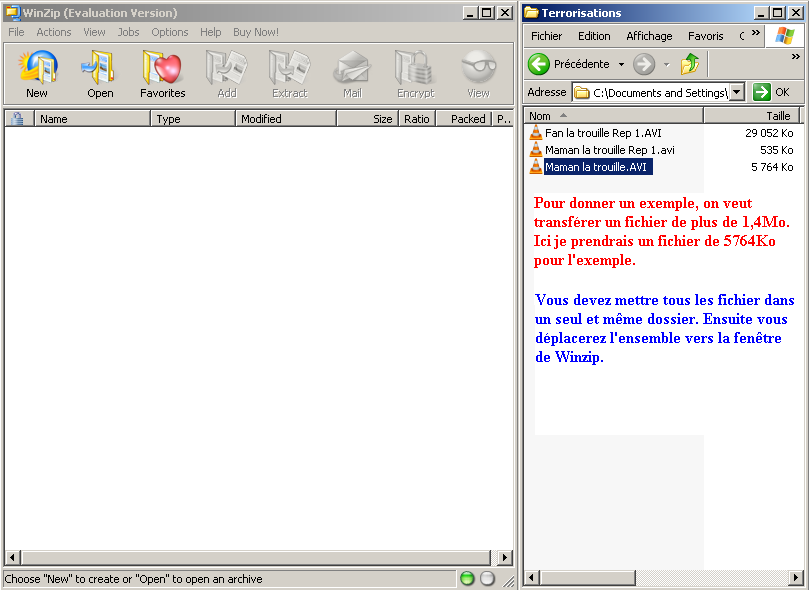Click the Windows flag logo in Explorer
Image resolution: width=809 pixels, height=590 pixels.
coord(785,36)
